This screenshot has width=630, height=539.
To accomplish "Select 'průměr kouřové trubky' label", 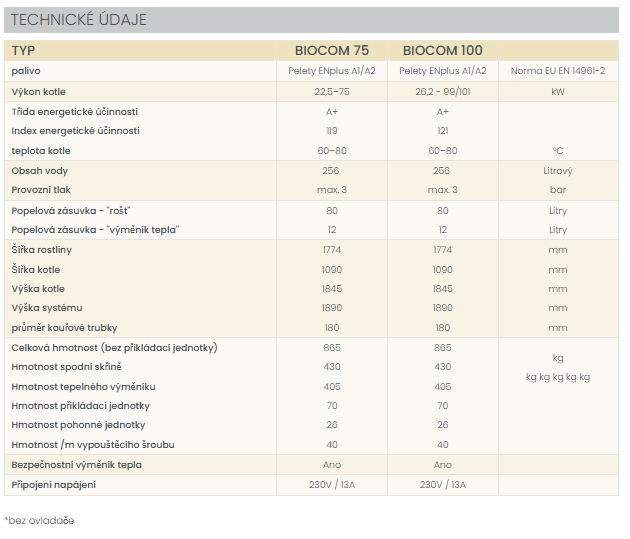I will pyautogui.click(x=64, y=328).
